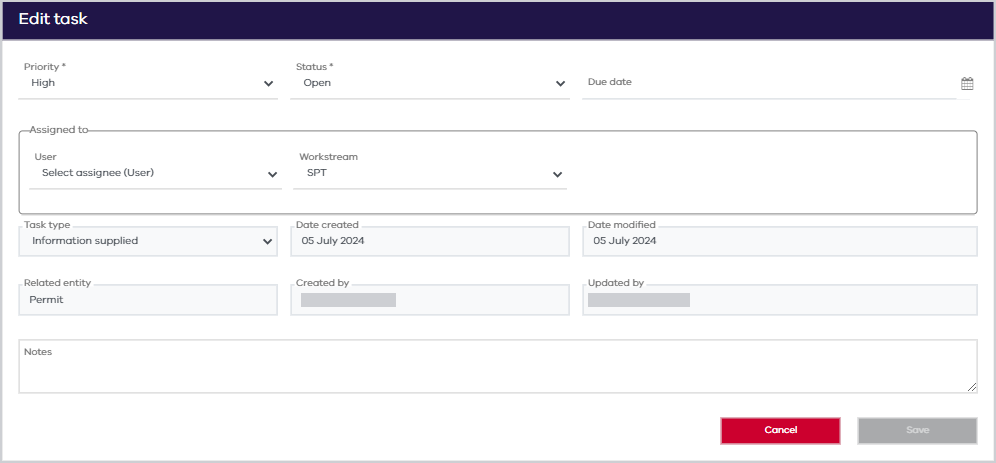
Task: Open the Task type Information supplied dropdown
Action: pyautogui.click(x=148, y=241)
